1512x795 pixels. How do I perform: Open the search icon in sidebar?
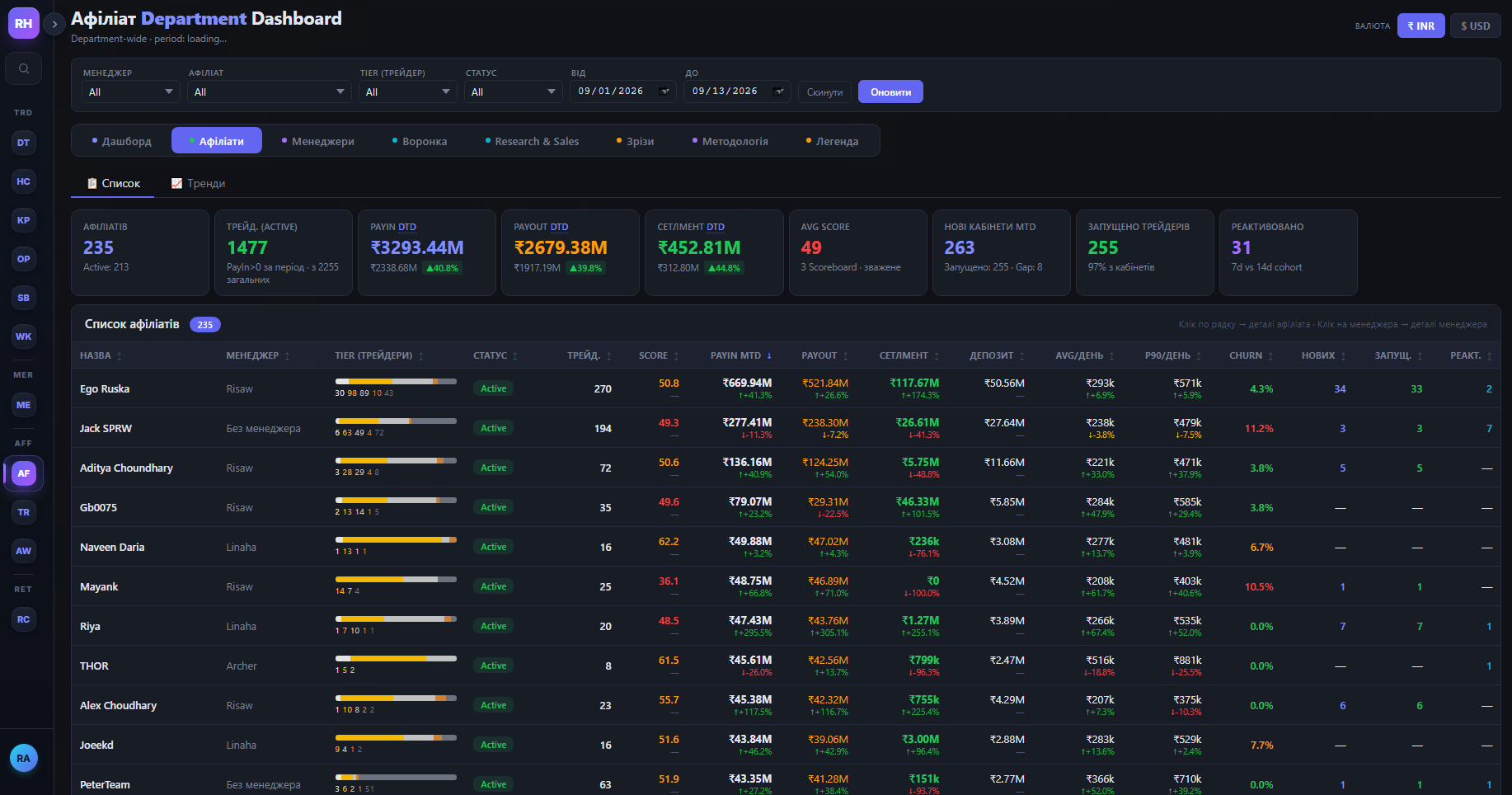coord(24,68)
